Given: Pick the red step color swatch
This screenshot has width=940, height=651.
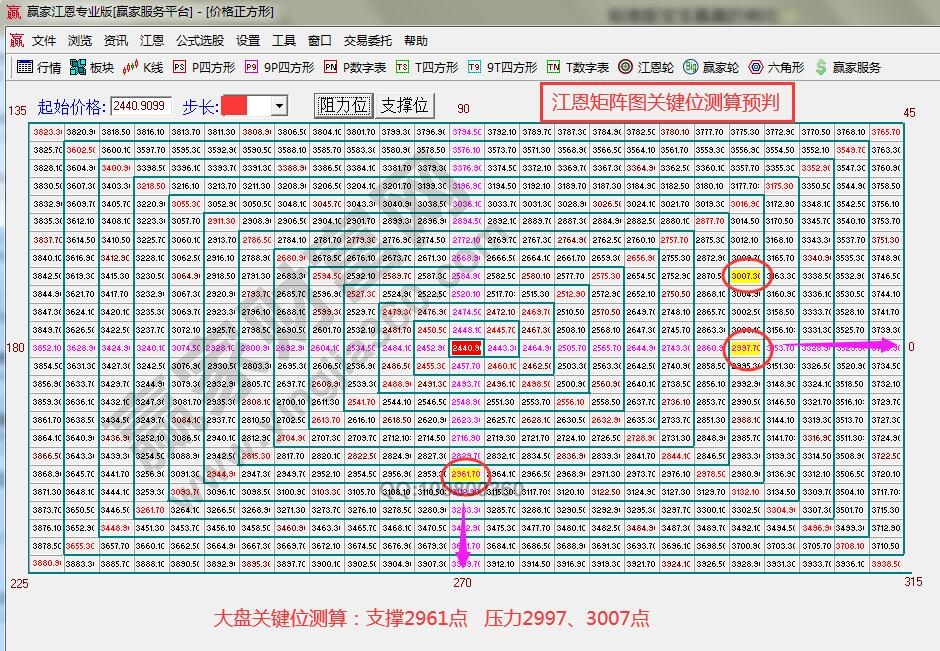Looking at the screenshot, I should [237, 105].
